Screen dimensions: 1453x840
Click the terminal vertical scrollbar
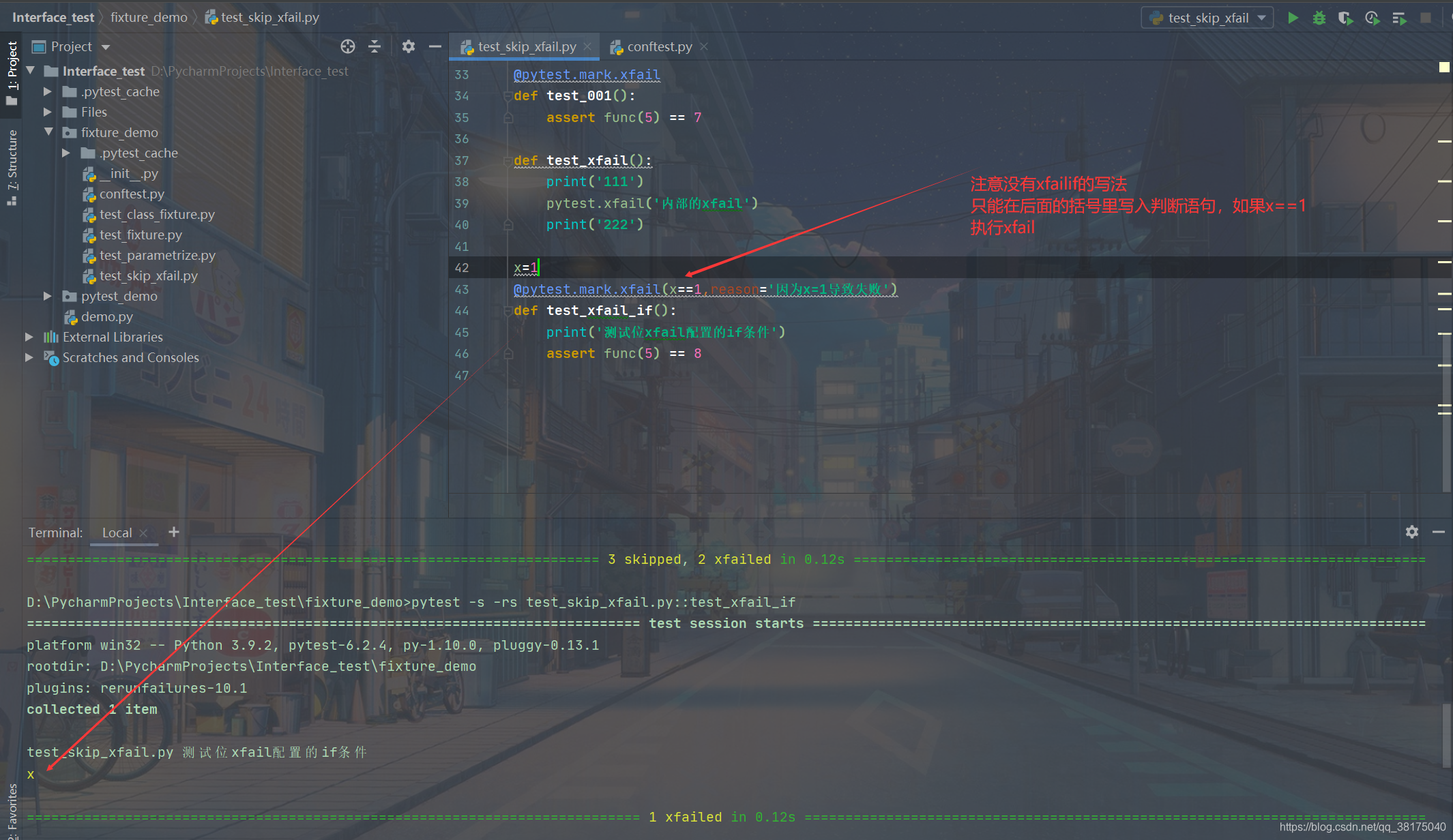coord(1448,736)
